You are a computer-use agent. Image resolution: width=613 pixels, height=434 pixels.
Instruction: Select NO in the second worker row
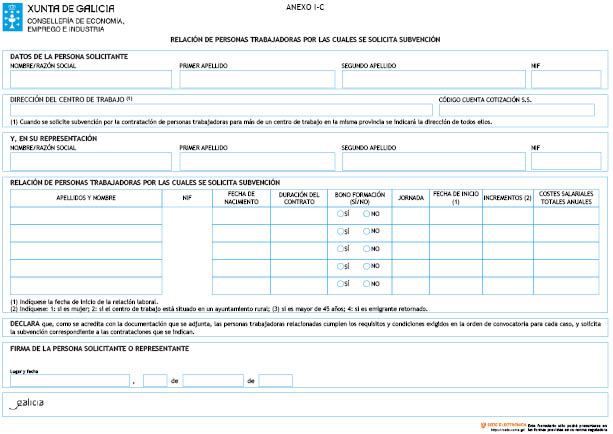coord(367,231)
